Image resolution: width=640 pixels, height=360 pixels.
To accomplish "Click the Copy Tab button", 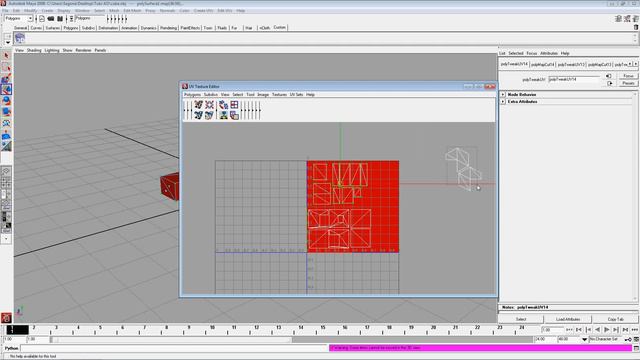I will click(616, 319).
